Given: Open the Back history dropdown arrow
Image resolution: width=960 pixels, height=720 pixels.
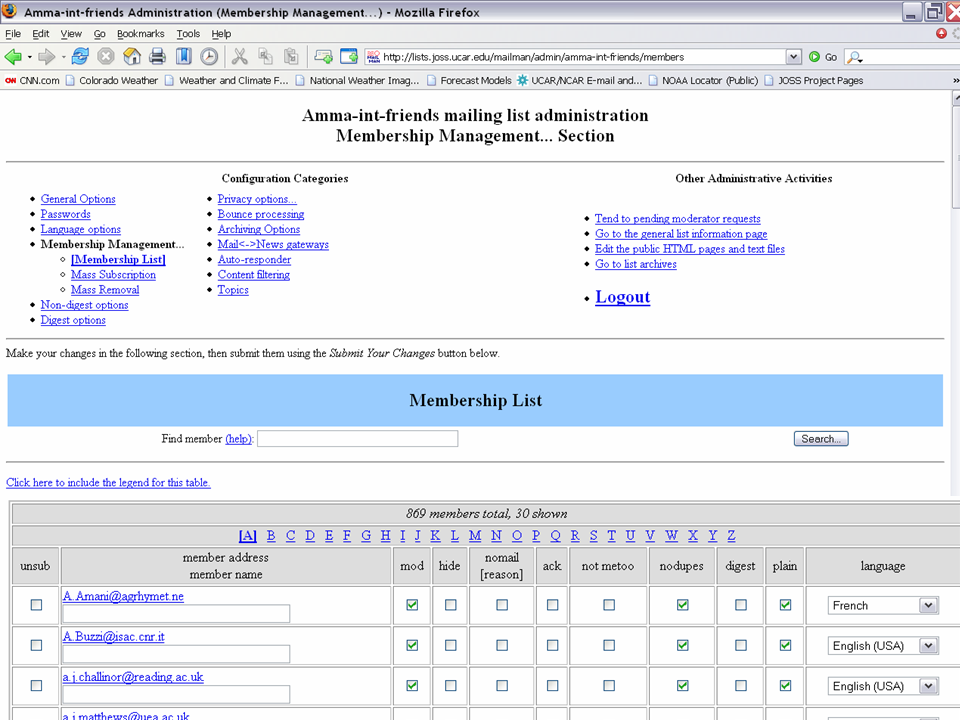Looking at the screenshot, I should point(29,58).
